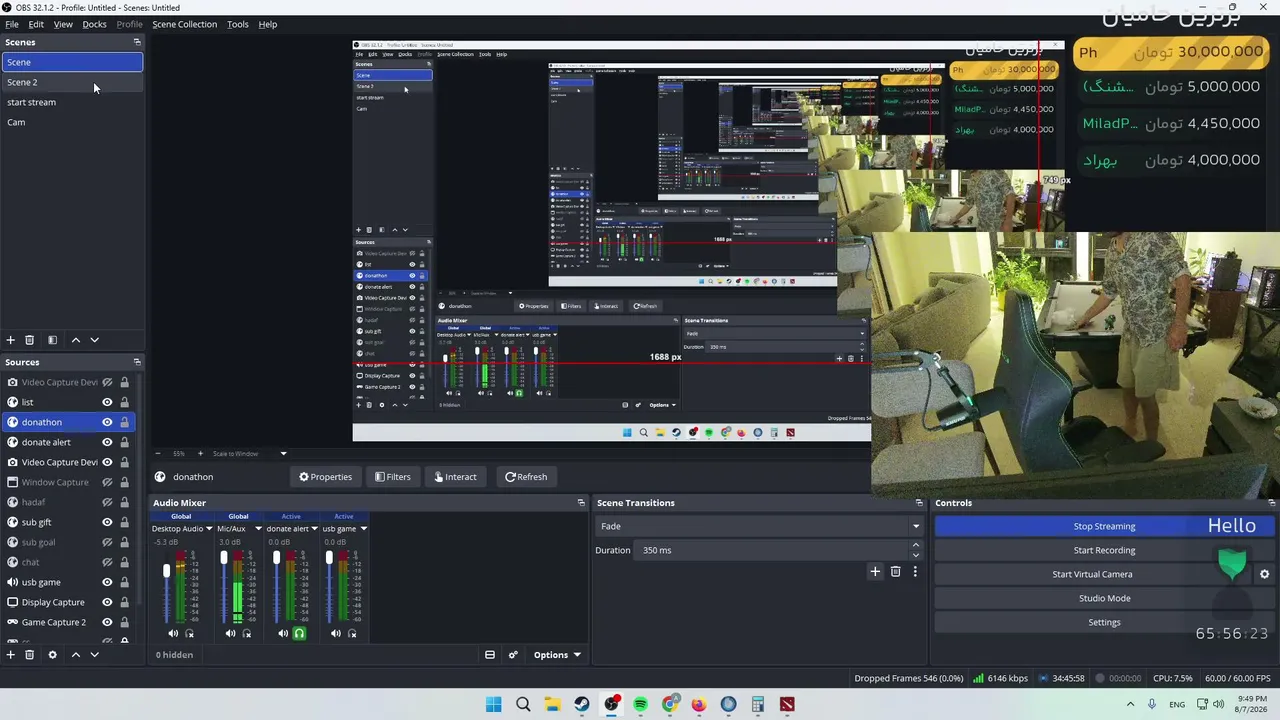
Task: Undock the Sources panel
Action: click(137, 362)
